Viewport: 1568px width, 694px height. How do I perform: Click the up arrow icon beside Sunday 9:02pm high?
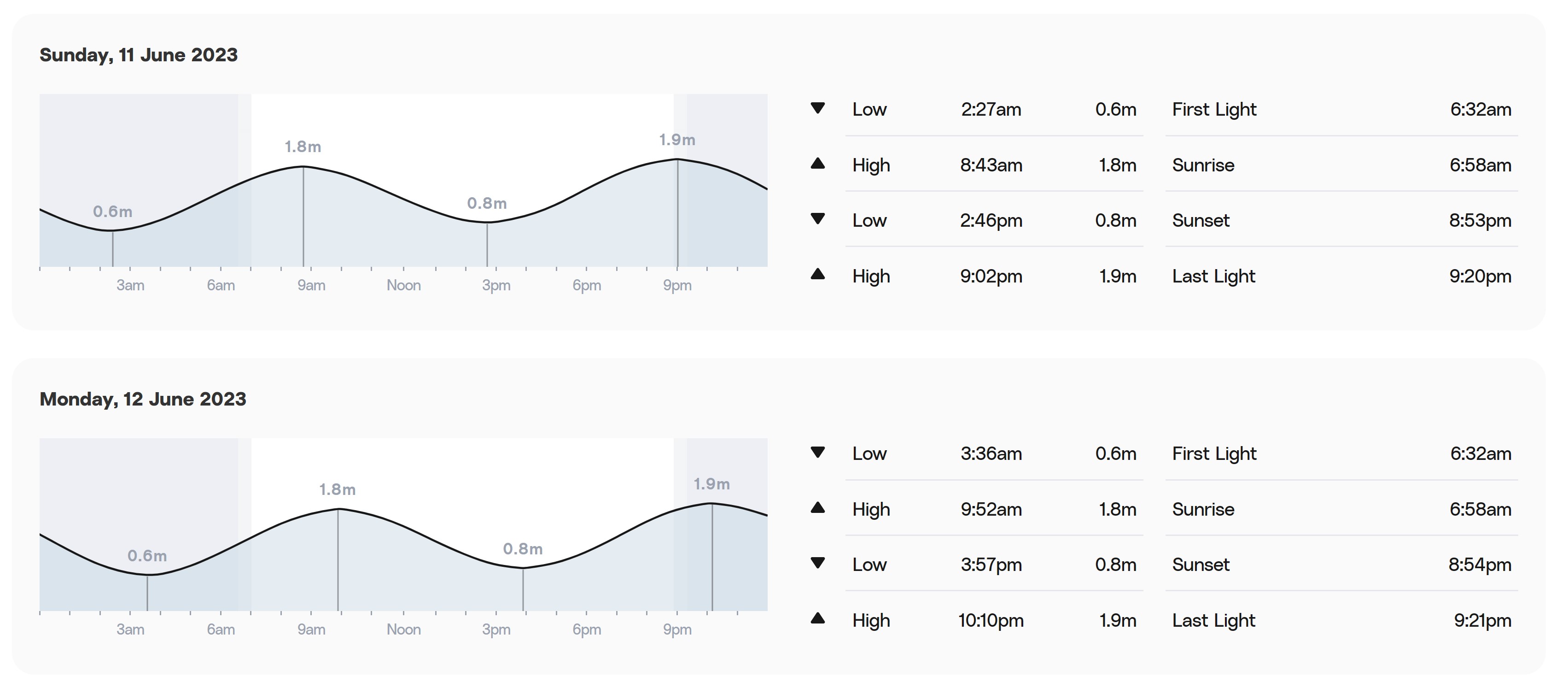tap(817, 274)
